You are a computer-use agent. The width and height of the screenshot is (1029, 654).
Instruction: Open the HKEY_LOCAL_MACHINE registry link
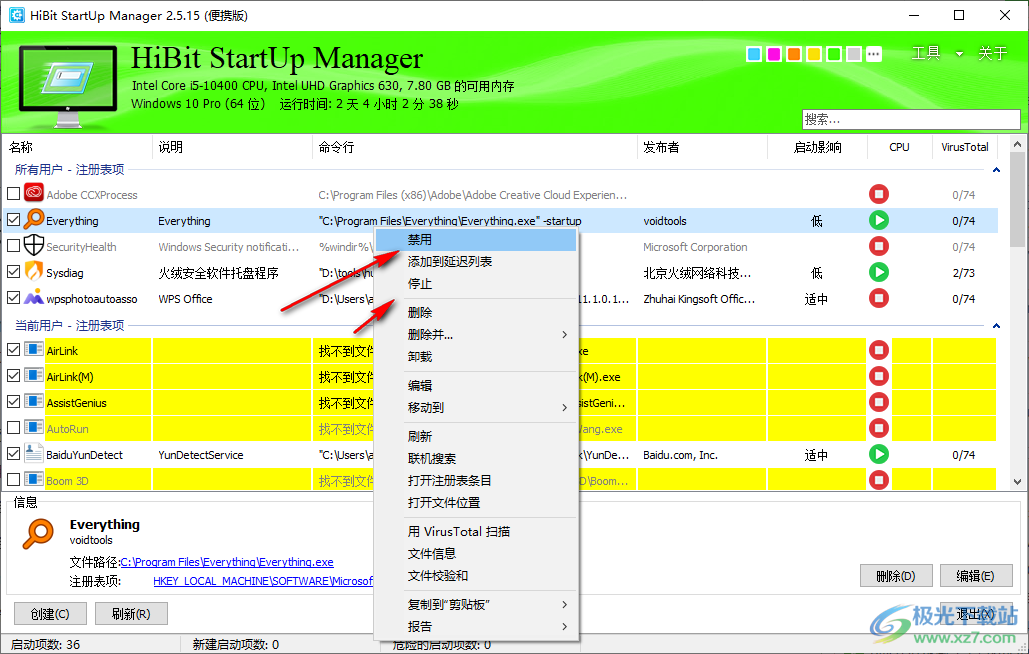point(263,581)
